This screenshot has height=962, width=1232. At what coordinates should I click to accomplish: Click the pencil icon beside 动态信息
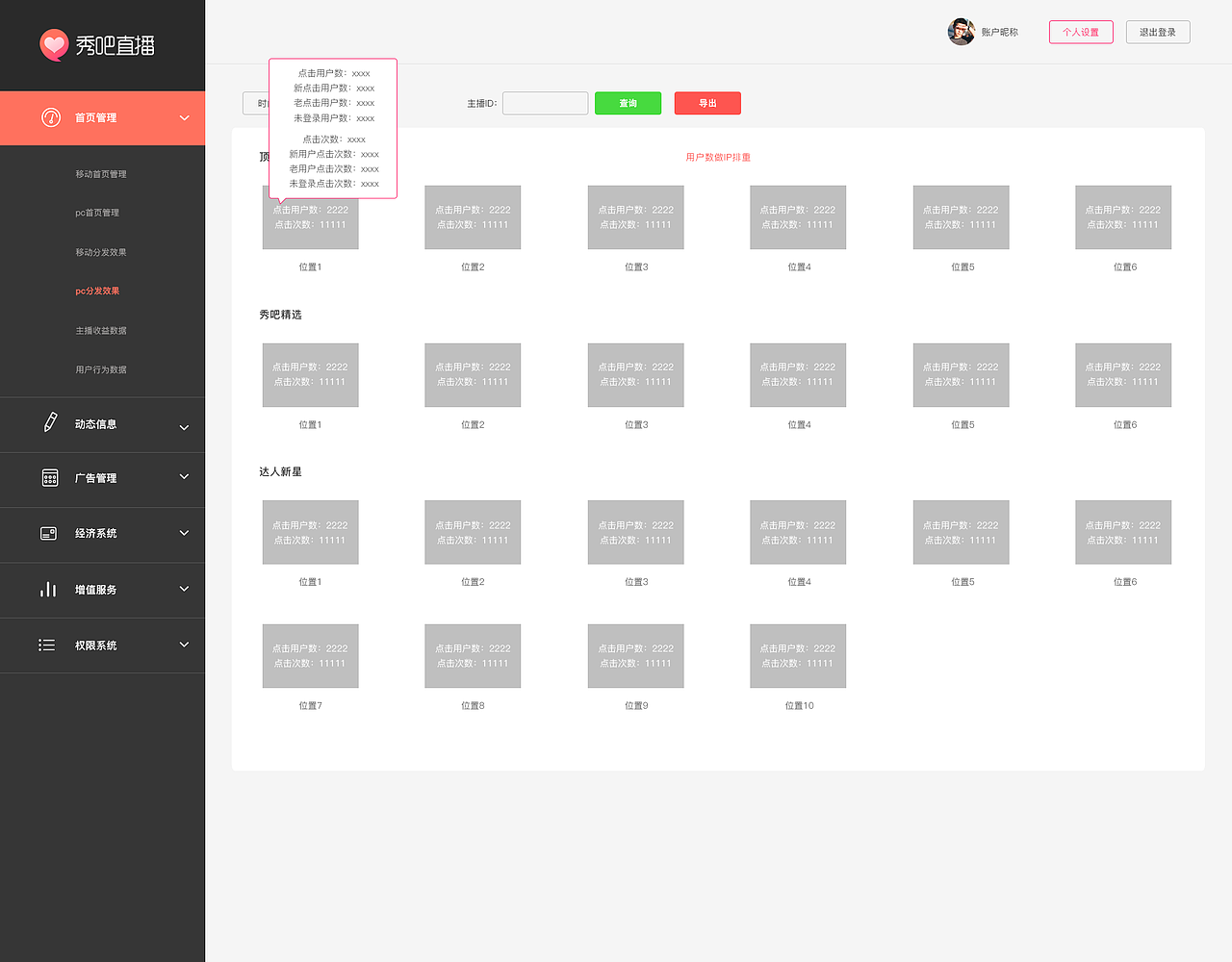coord(50,422)
